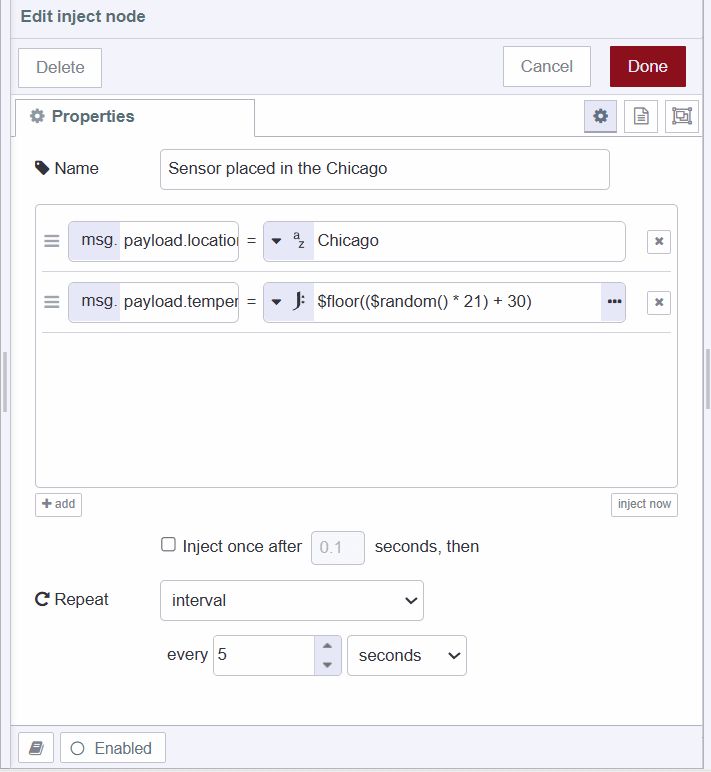Edit the payload.temperature property name

180,302
